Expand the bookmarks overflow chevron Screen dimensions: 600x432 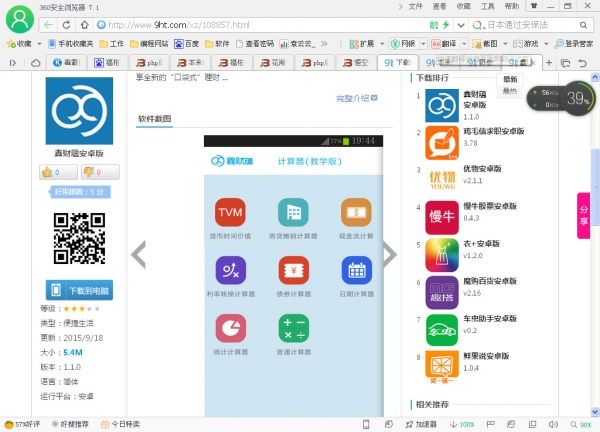pyautogui.click(x=324, y=44)
